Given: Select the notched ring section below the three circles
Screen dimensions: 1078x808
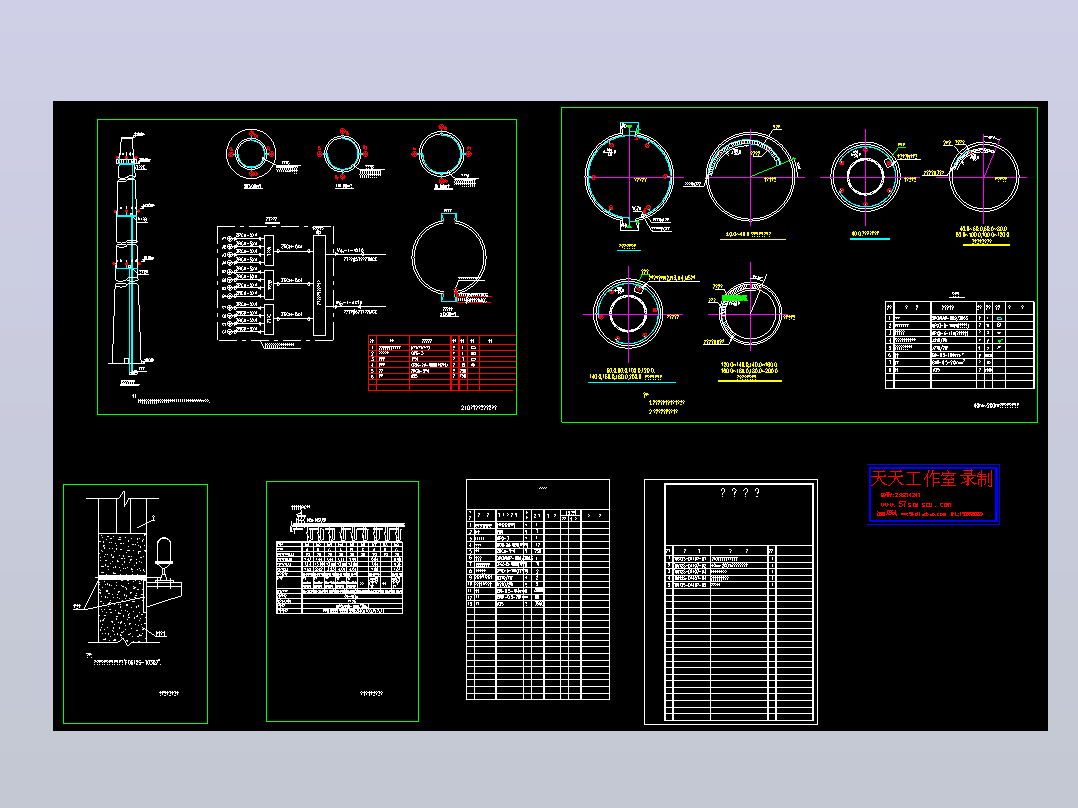Looking at the screenshot, I should (x=449, y=256).
